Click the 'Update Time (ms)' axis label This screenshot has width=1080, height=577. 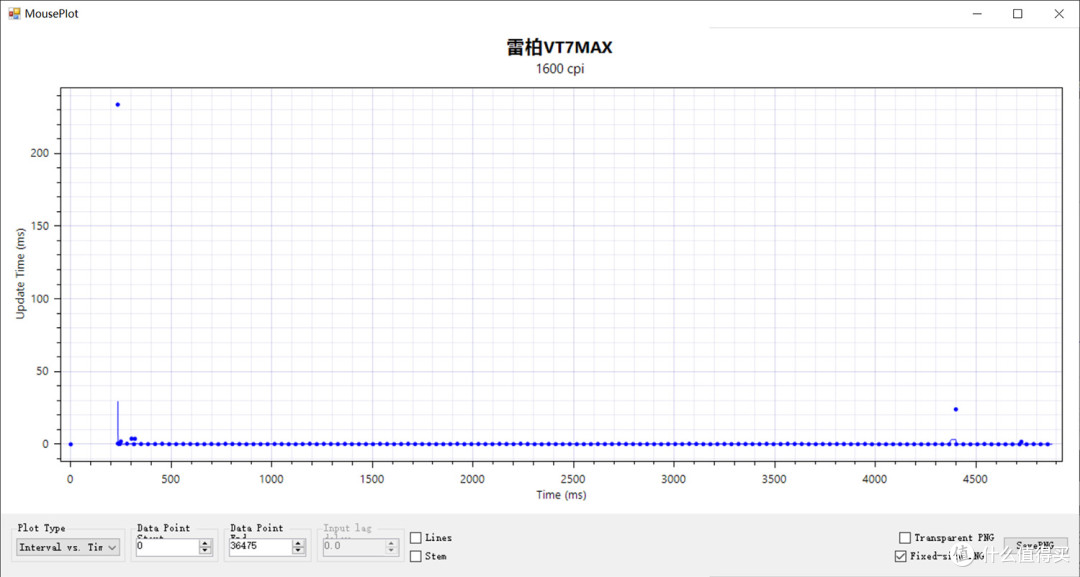(21, 273)
